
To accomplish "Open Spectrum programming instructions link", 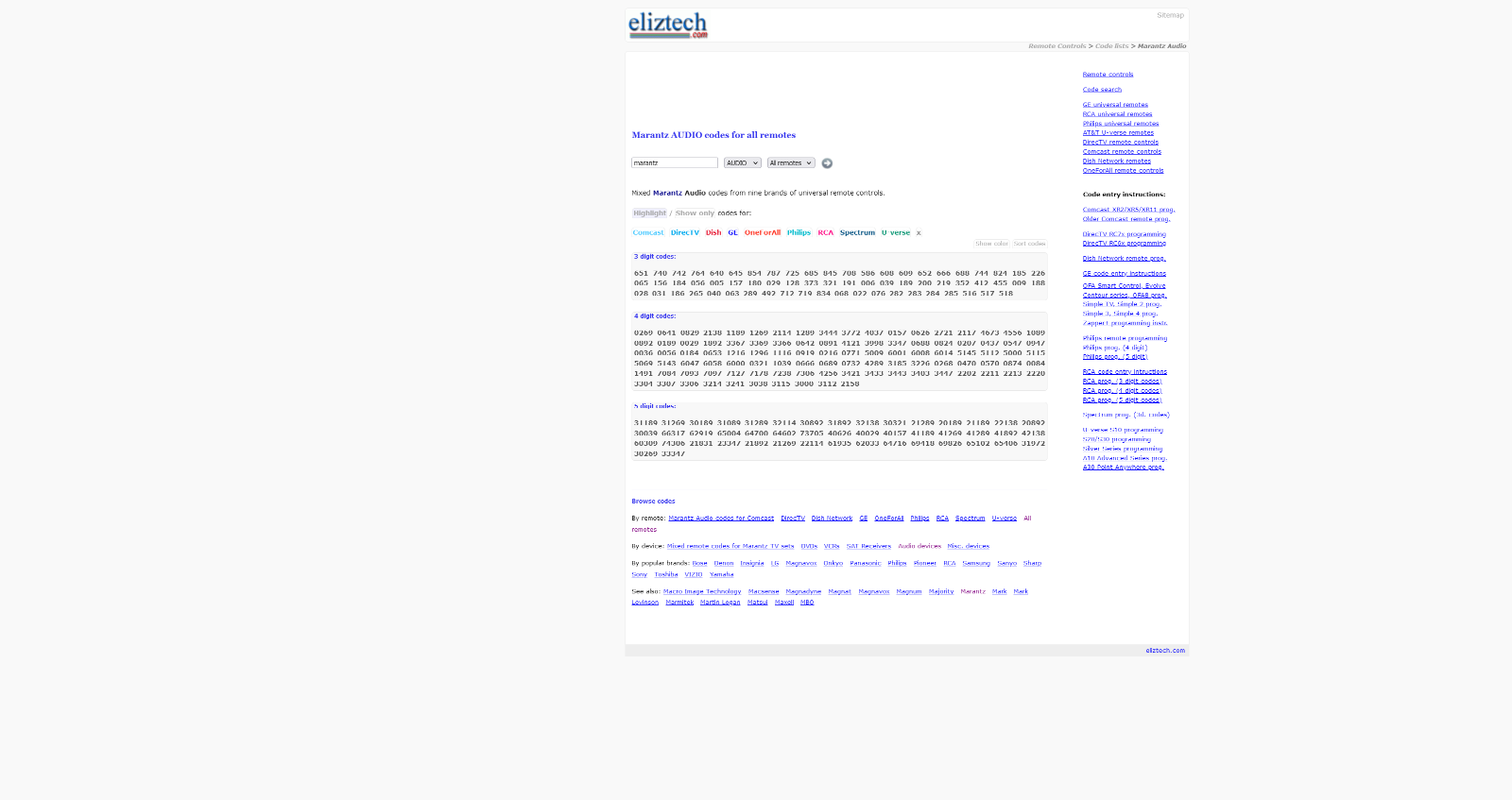I will [1126, 415].
